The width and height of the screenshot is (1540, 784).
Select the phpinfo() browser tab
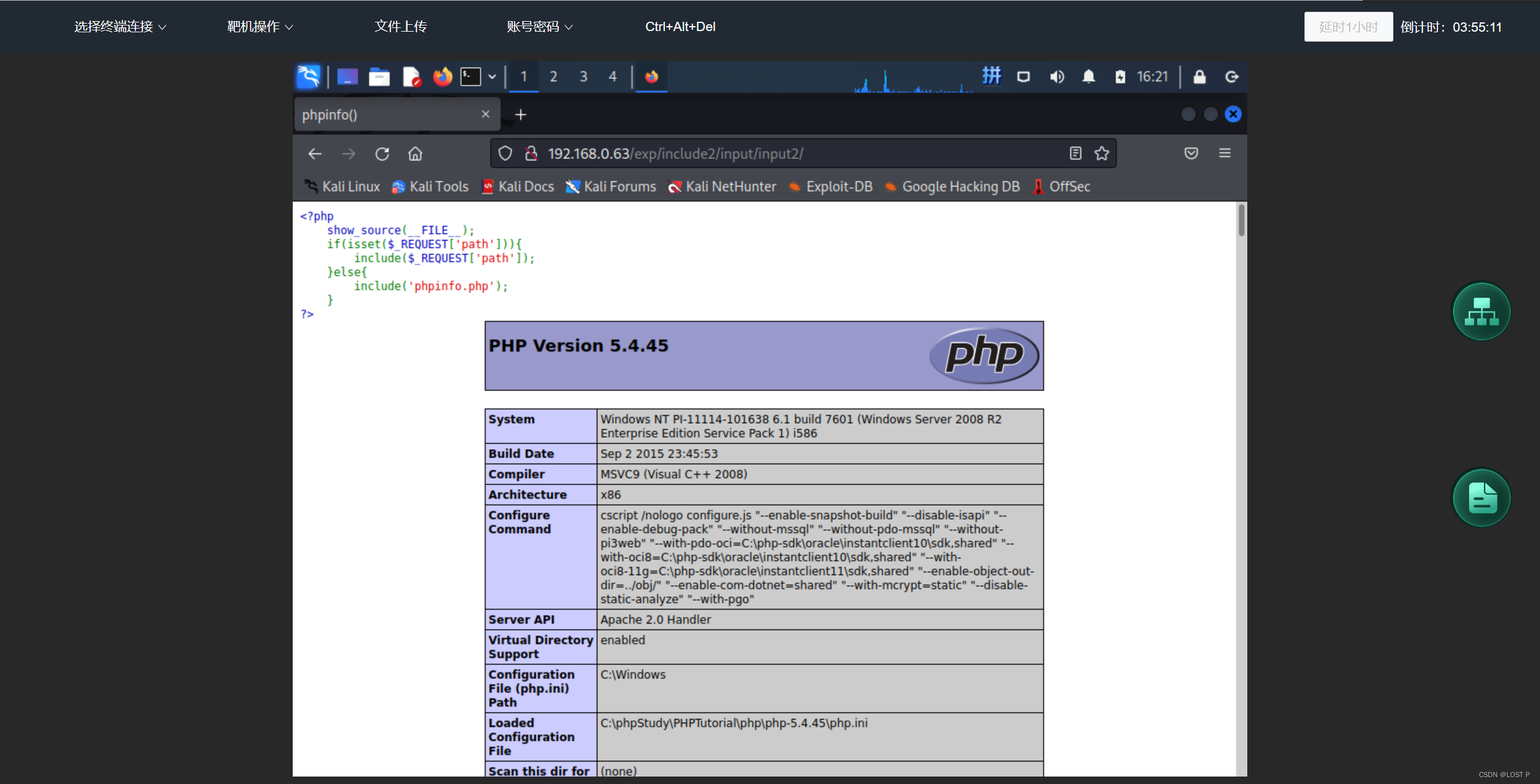396,114
